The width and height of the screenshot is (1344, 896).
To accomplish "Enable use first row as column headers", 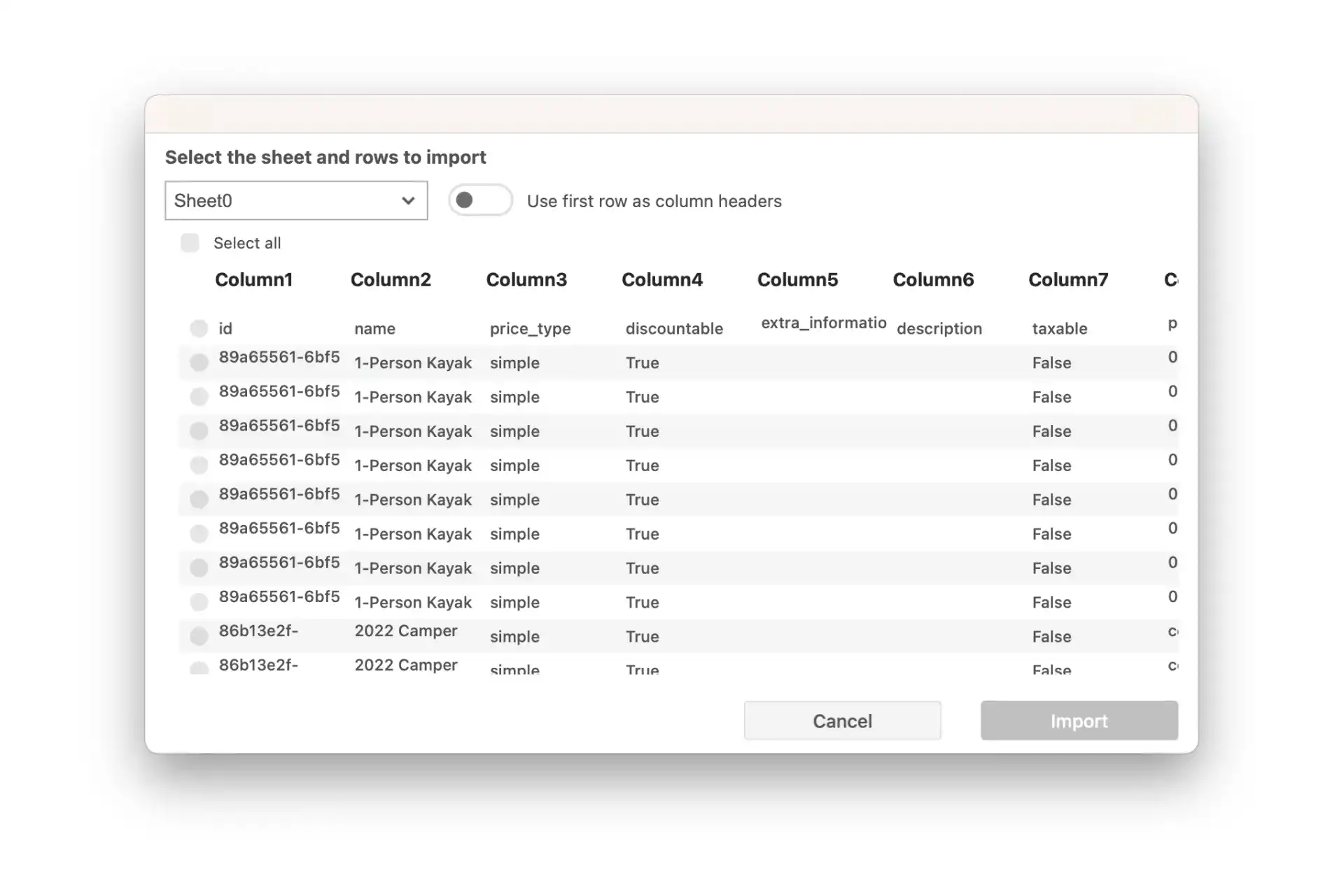I will tap(480, 201).
